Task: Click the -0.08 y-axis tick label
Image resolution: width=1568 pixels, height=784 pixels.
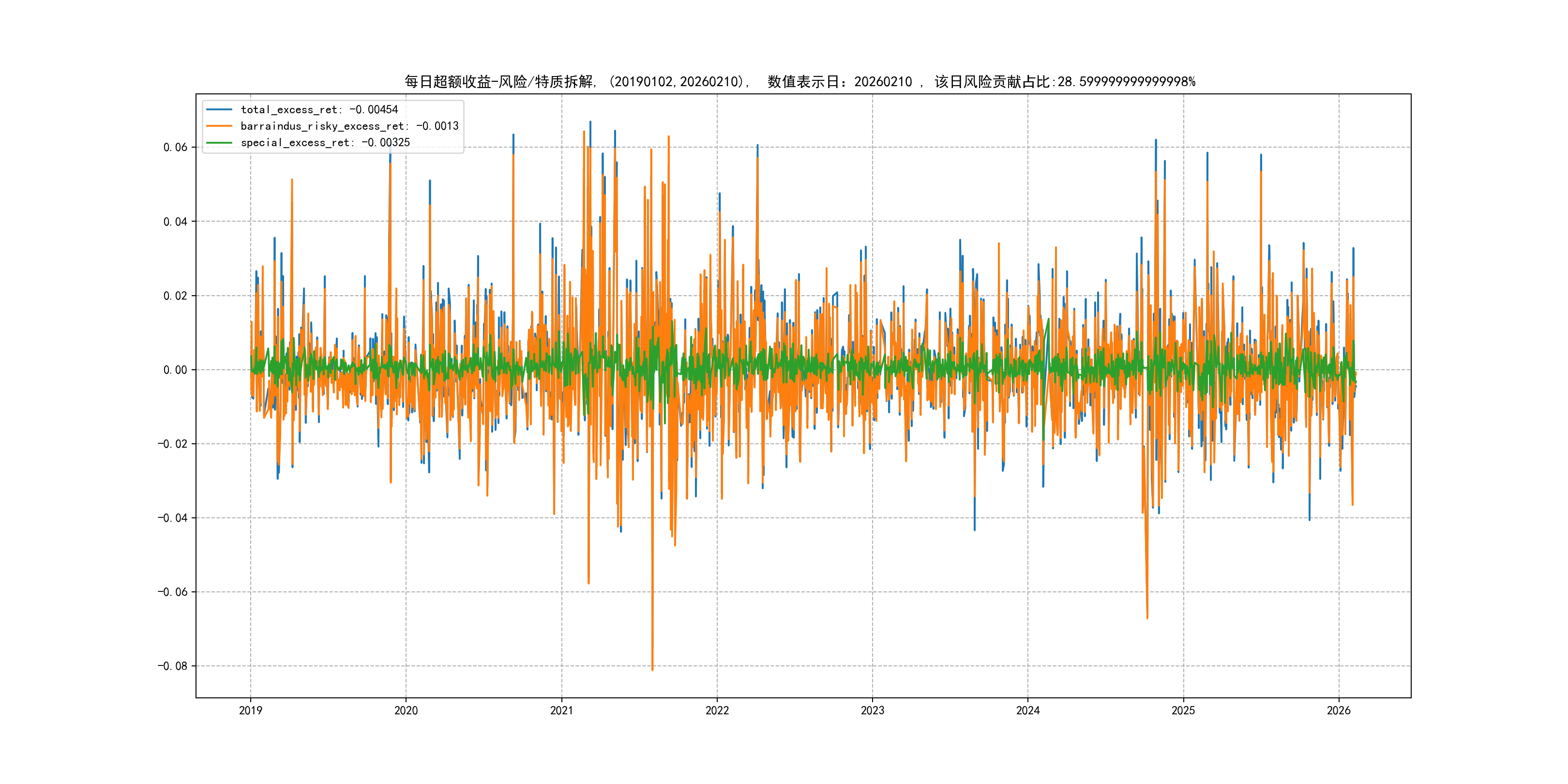Action: pos(172,666)
